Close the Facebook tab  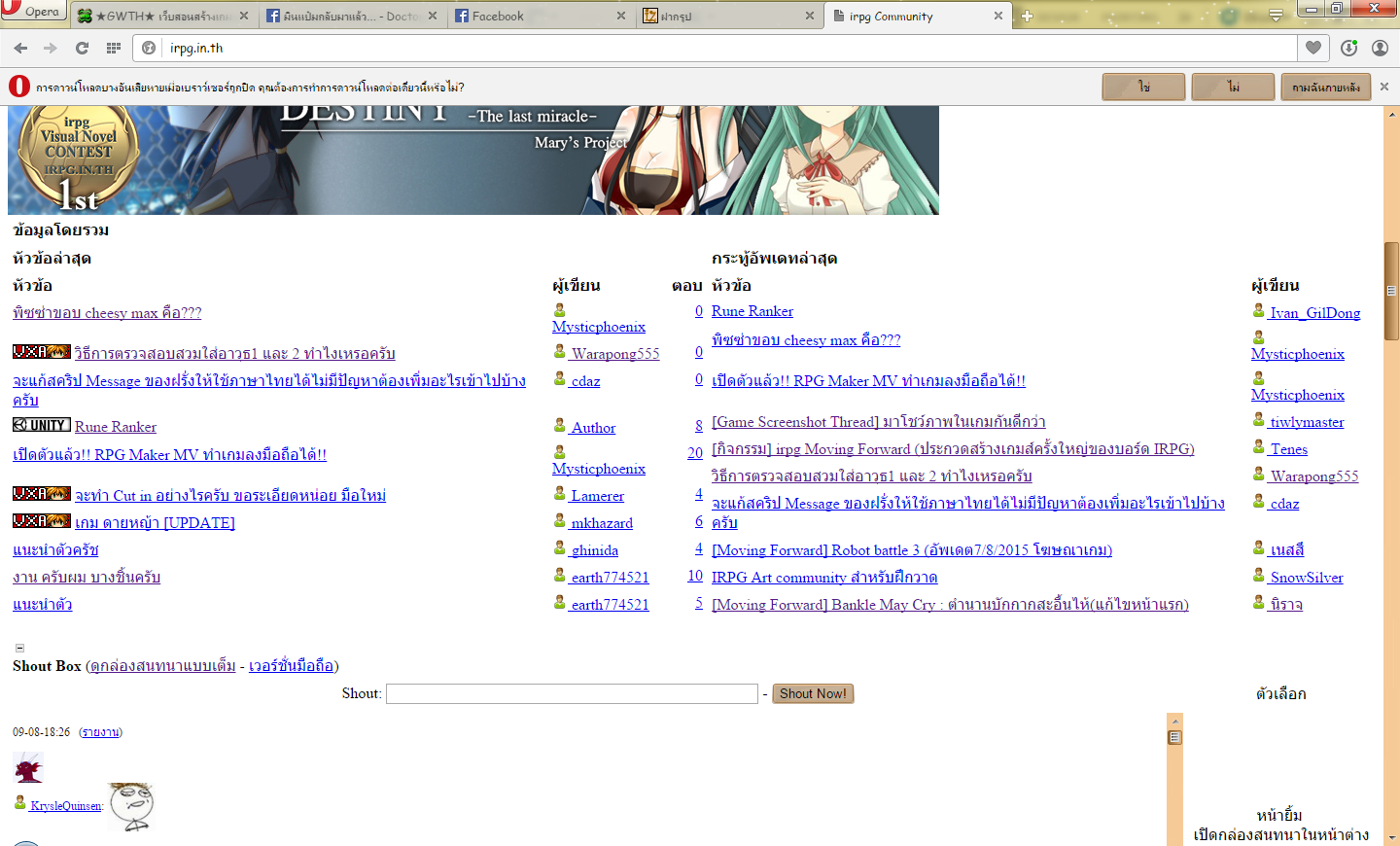point(620,16)
